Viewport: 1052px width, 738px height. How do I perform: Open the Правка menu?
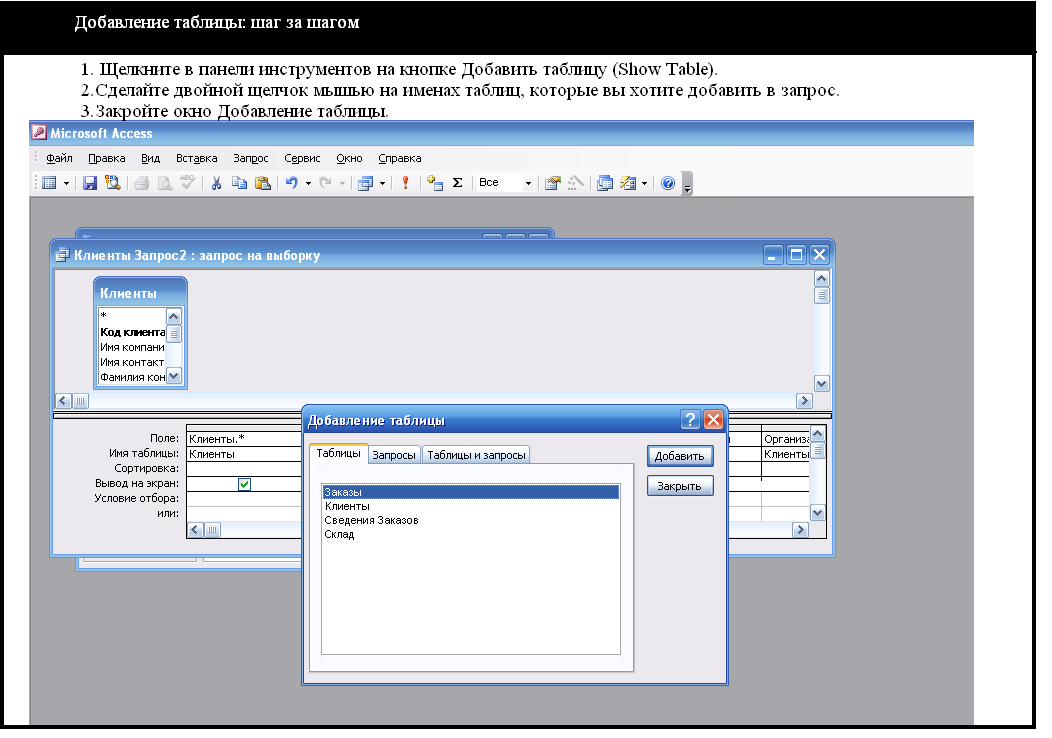pyautogui.click(x=107, y=158)
